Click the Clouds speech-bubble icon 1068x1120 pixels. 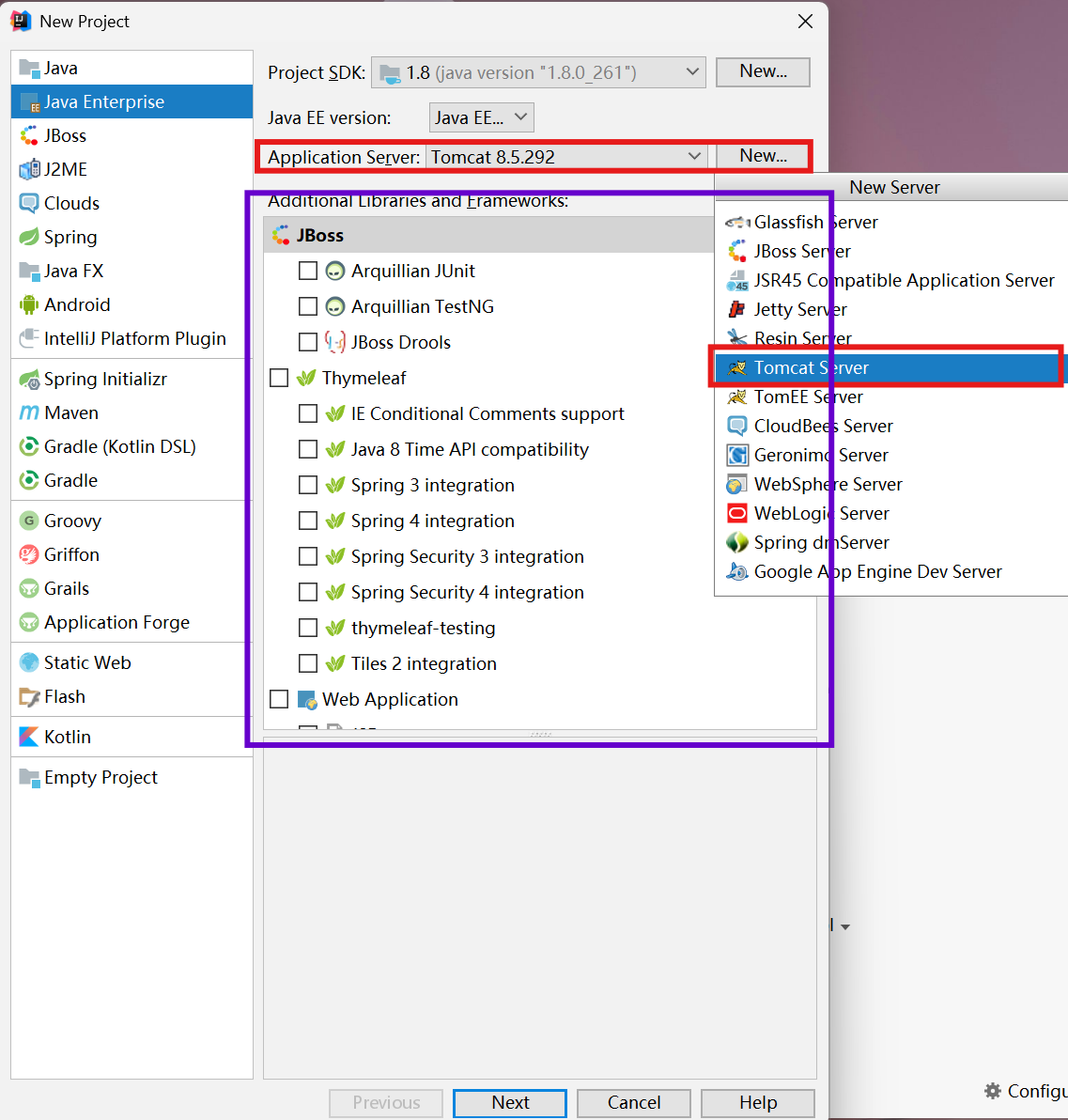(x=29, y=204)
